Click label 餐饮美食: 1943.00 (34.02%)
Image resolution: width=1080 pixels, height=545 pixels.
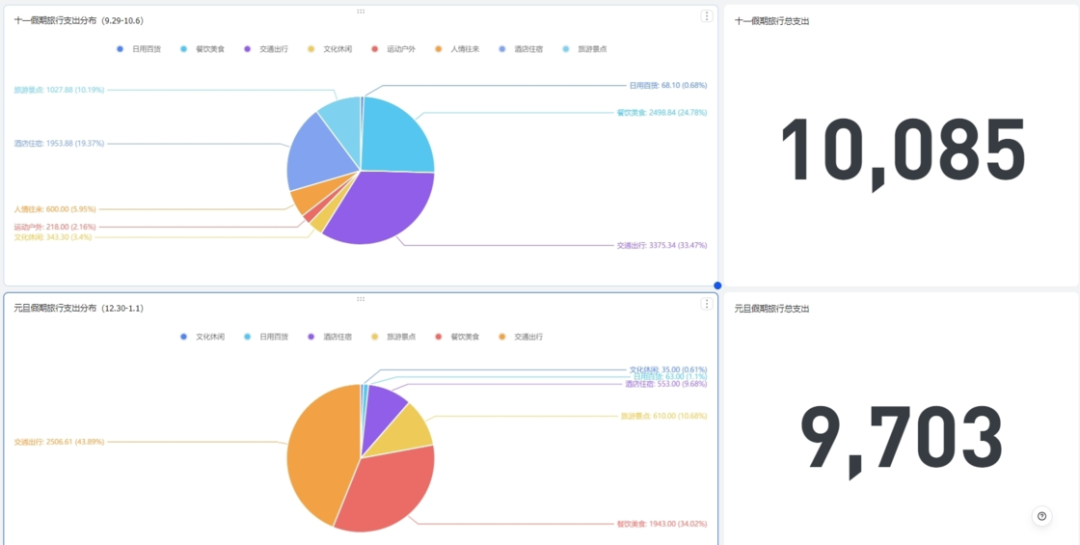point(662,524)
